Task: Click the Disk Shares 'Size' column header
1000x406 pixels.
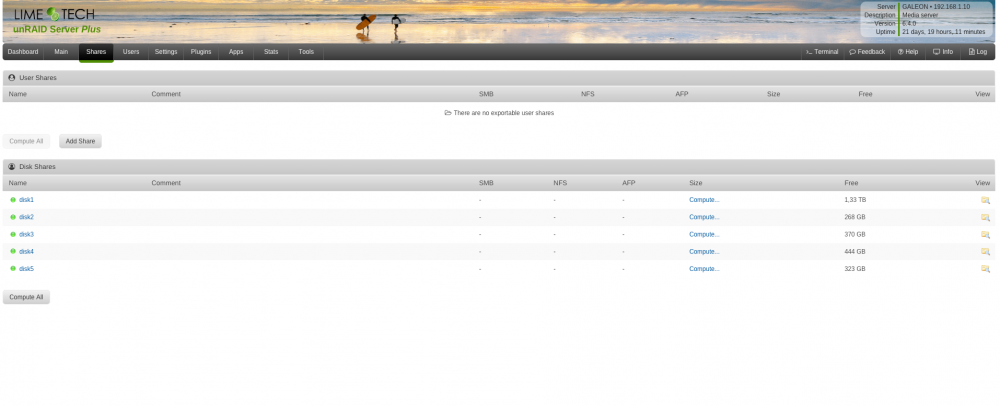Action: 696,183
